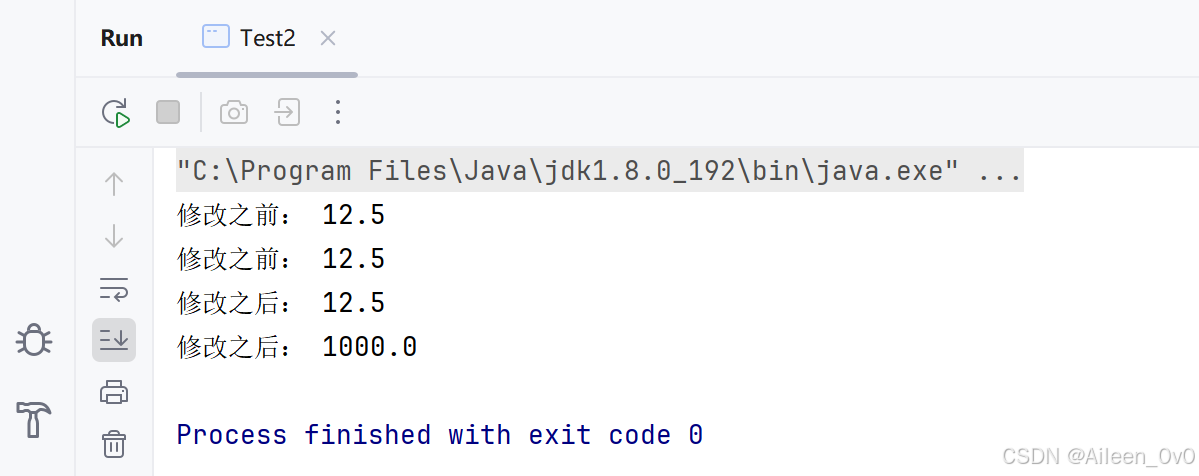1199x476 pixels.
Task: Click the Run panel title
Action: point(122,38)
